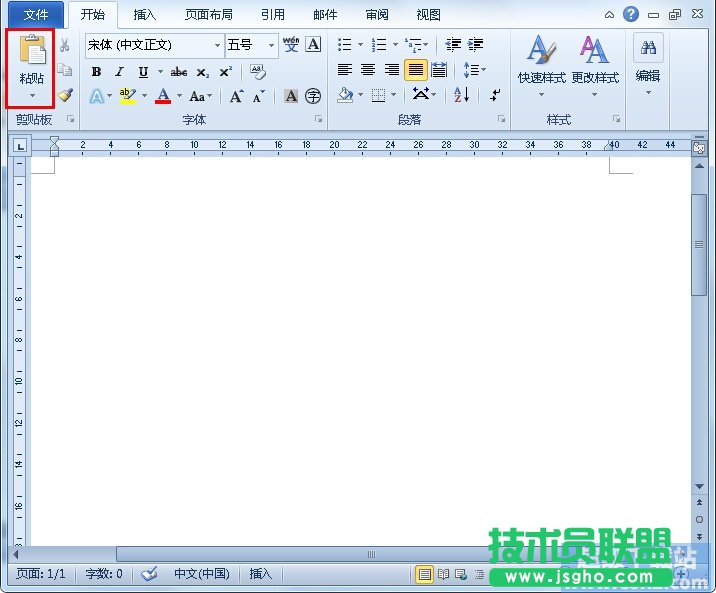This screenshot has height=593, width=716.
Task: Open the 页面布局 tab
Action: tap(208, 15)
